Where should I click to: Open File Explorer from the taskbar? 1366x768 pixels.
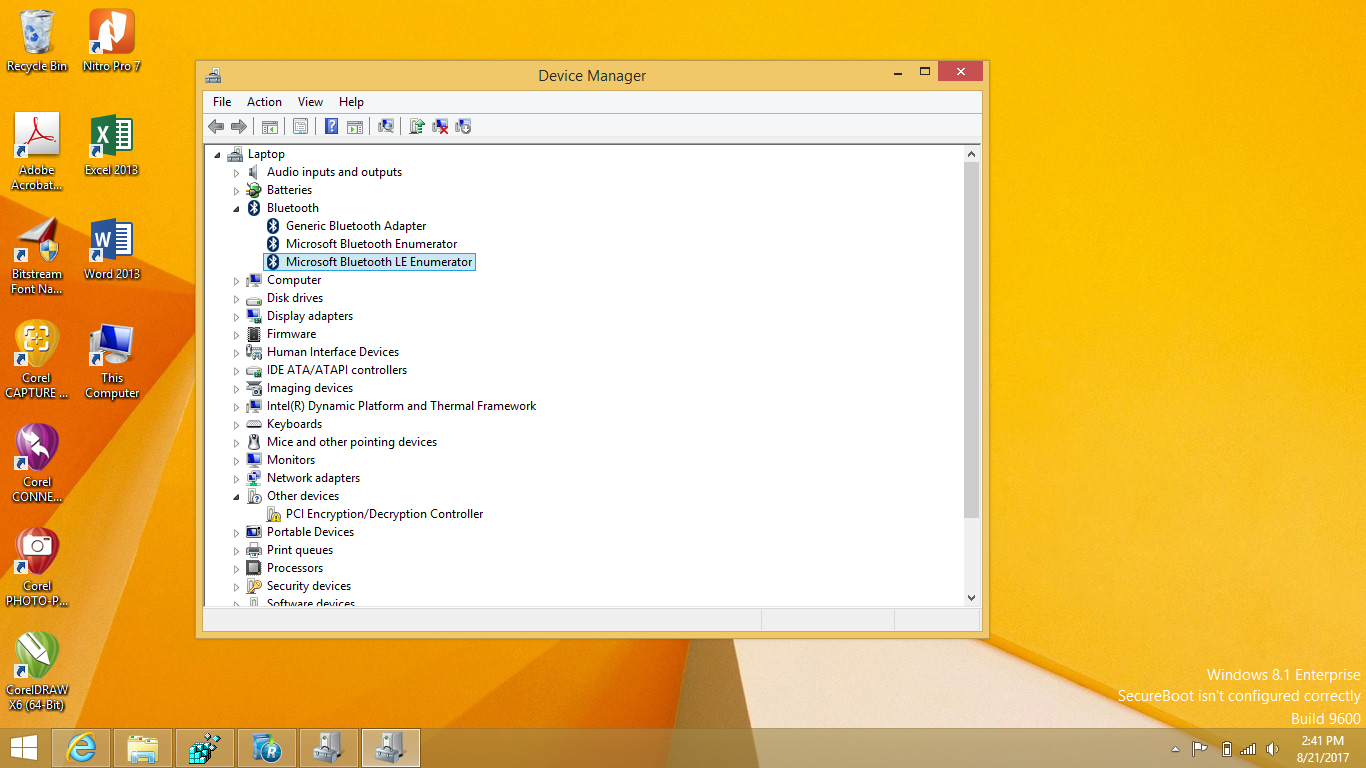pyautogui.click(x=143, y=748)
